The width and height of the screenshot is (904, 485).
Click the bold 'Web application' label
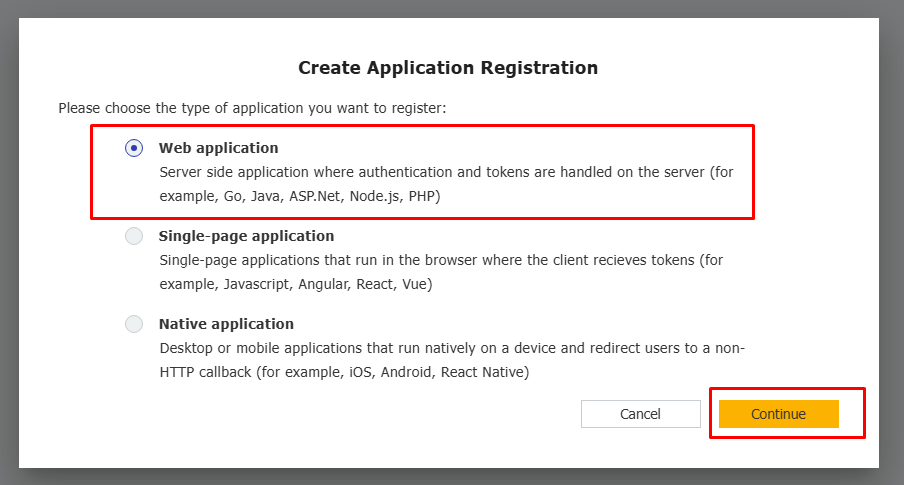[218, 148]
